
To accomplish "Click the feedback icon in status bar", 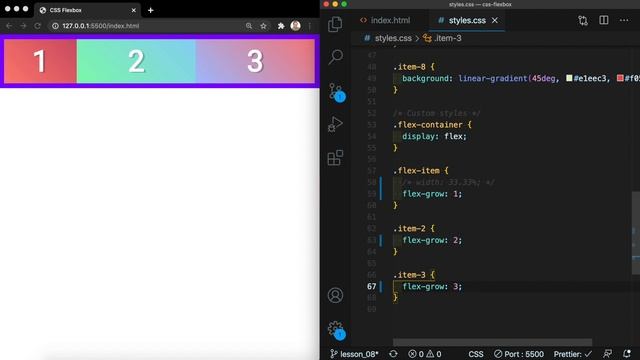I will (x=608, y=354).
